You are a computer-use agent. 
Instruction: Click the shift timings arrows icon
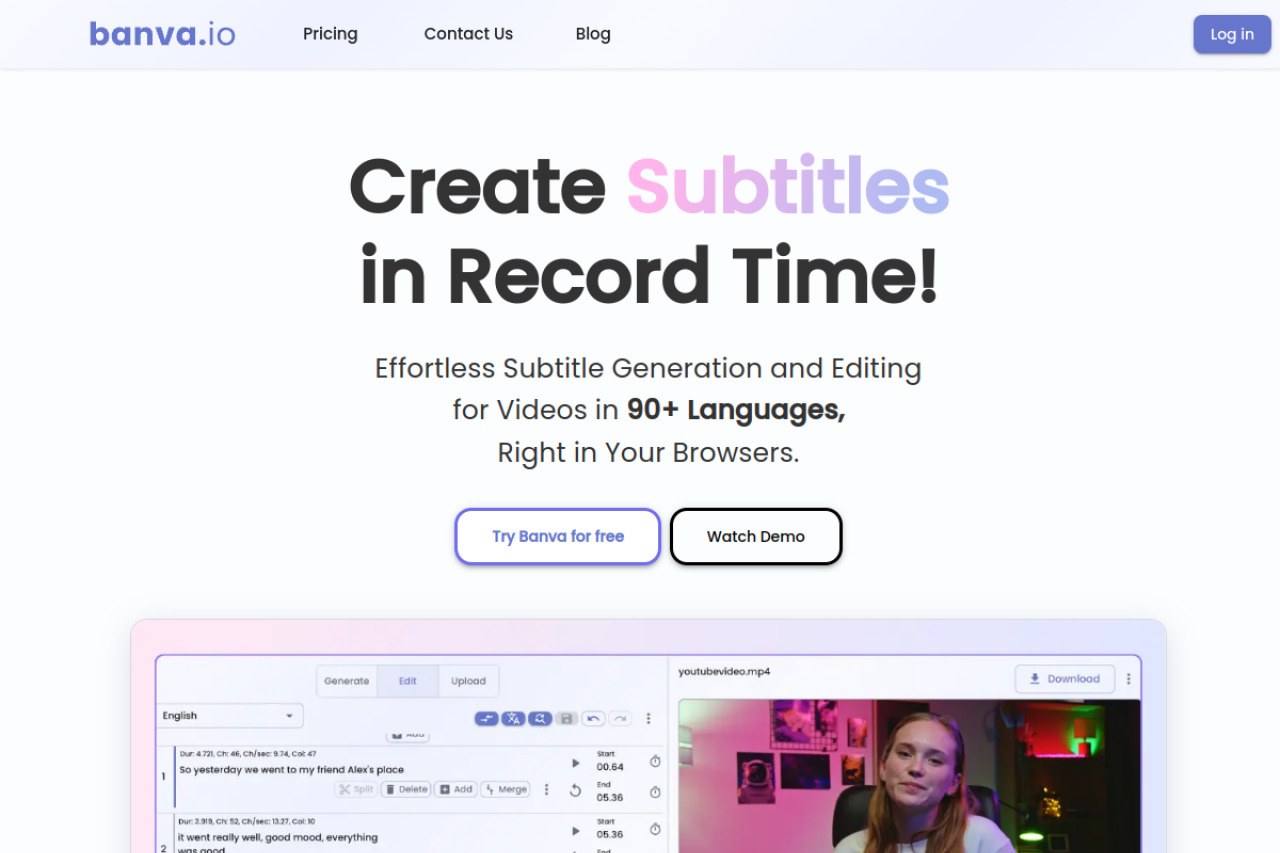click(x=486, y=718)
